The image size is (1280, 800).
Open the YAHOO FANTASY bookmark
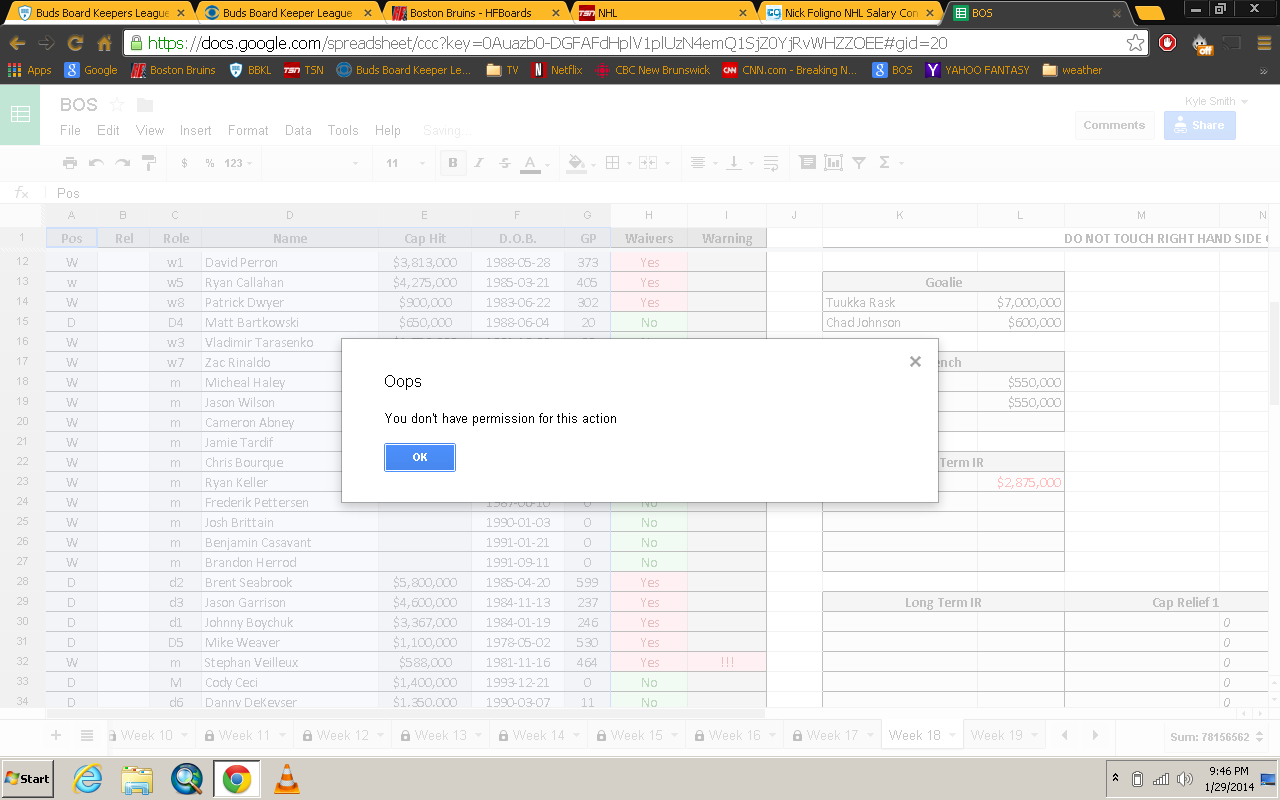pos(977,70)
